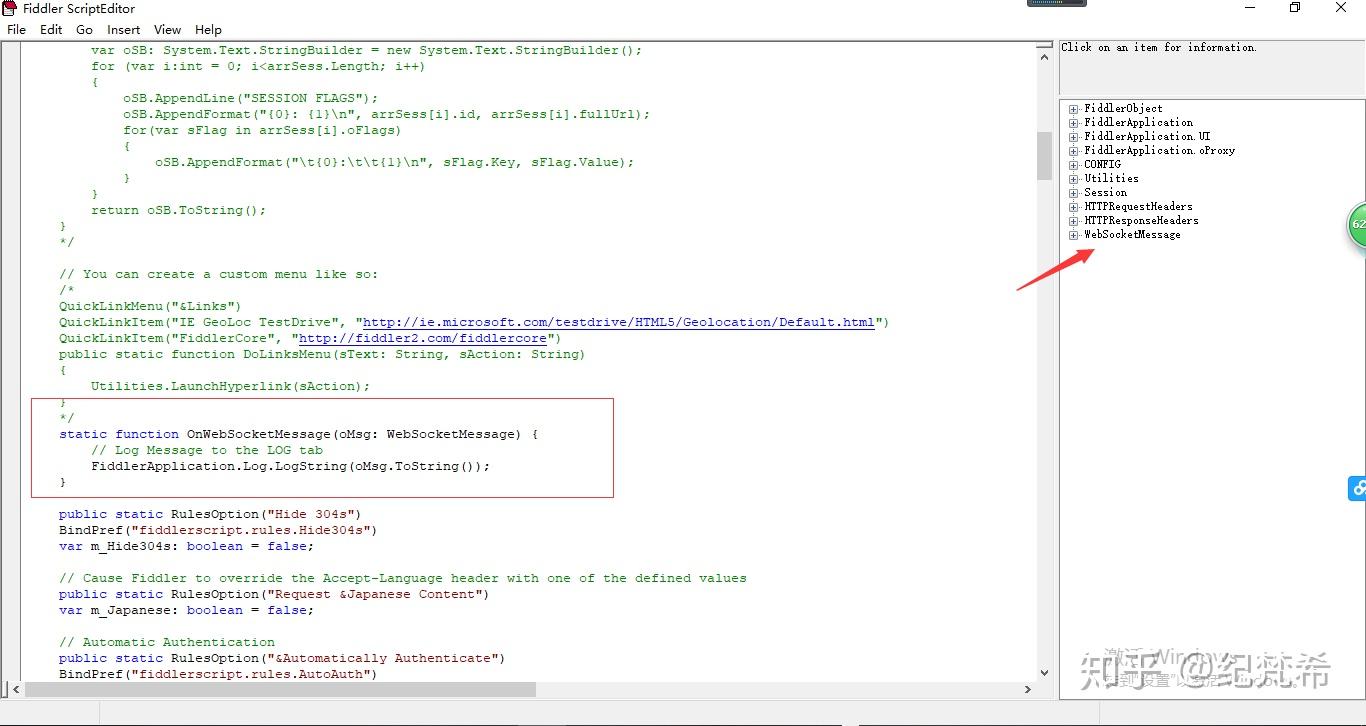This screenshot has width=1366, height=726.
Task: Expand the CONFIG tree node
Action: [1072, 164]
